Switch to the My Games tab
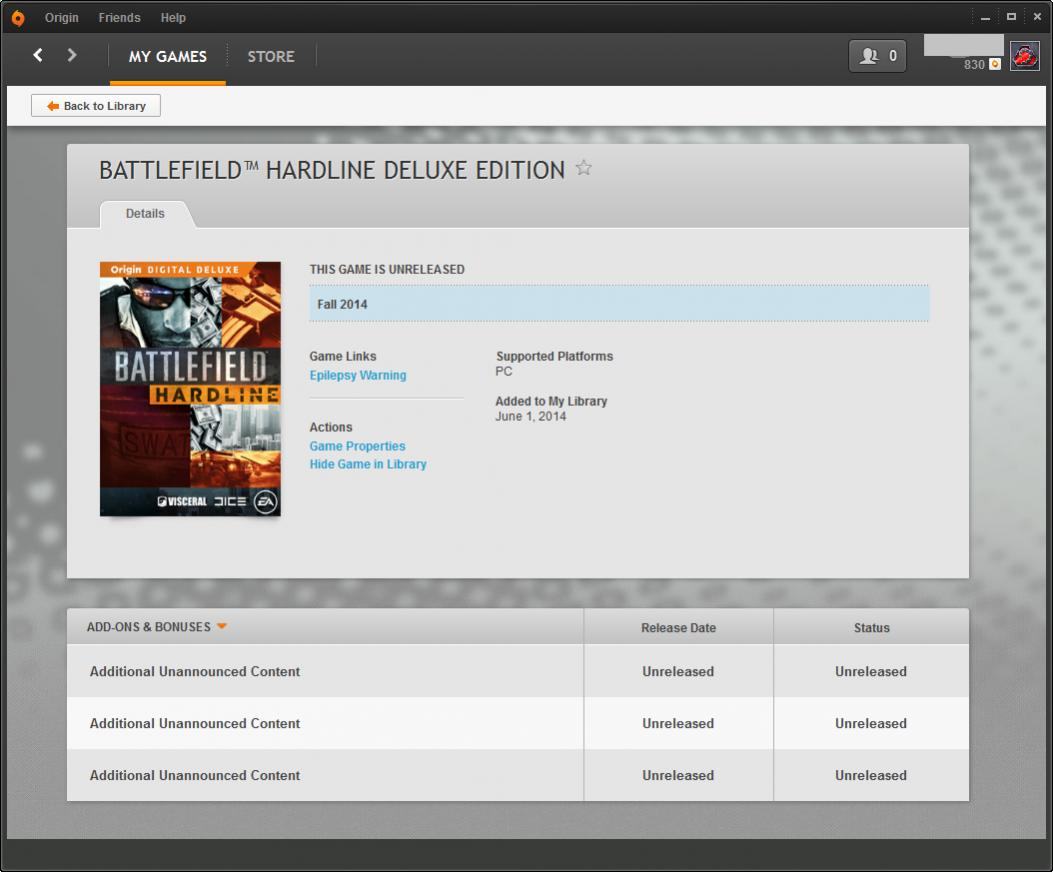 168,56
